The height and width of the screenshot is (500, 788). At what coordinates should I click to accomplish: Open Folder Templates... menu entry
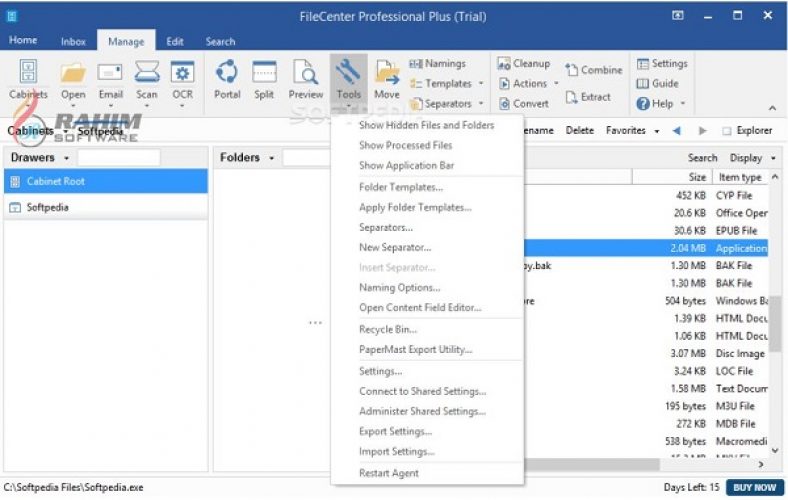pyautogui.click(x=427, y=187)
